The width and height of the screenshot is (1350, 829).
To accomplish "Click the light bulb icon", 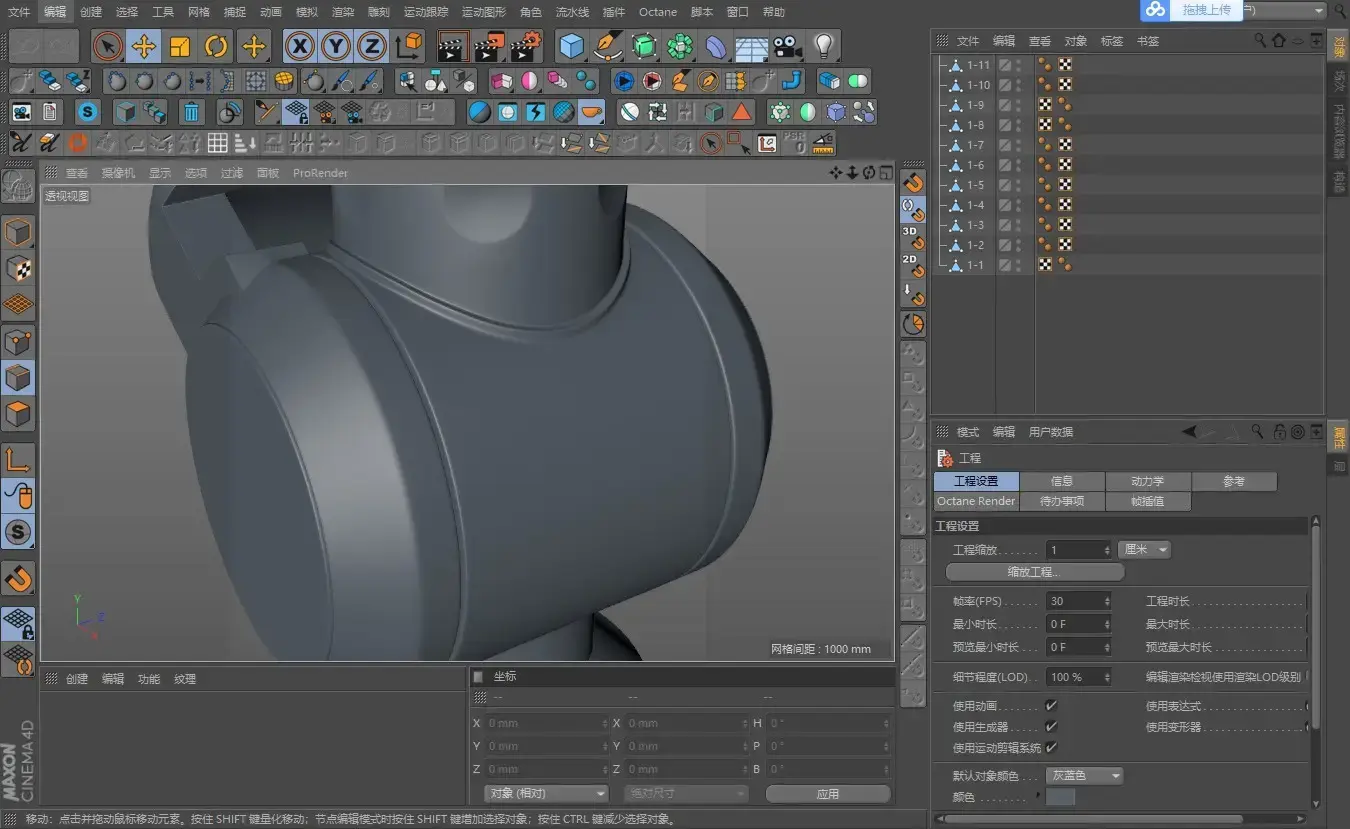I will 823,46.
